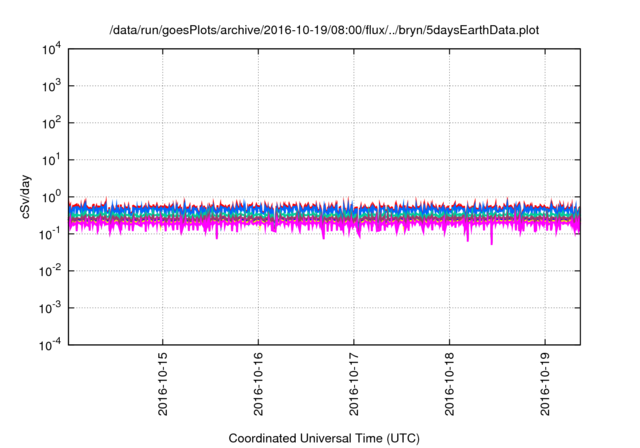Click the date label 2016-10-18
Image resolution: width=640 pixels, height=448 pixels.
pos(449,384)
